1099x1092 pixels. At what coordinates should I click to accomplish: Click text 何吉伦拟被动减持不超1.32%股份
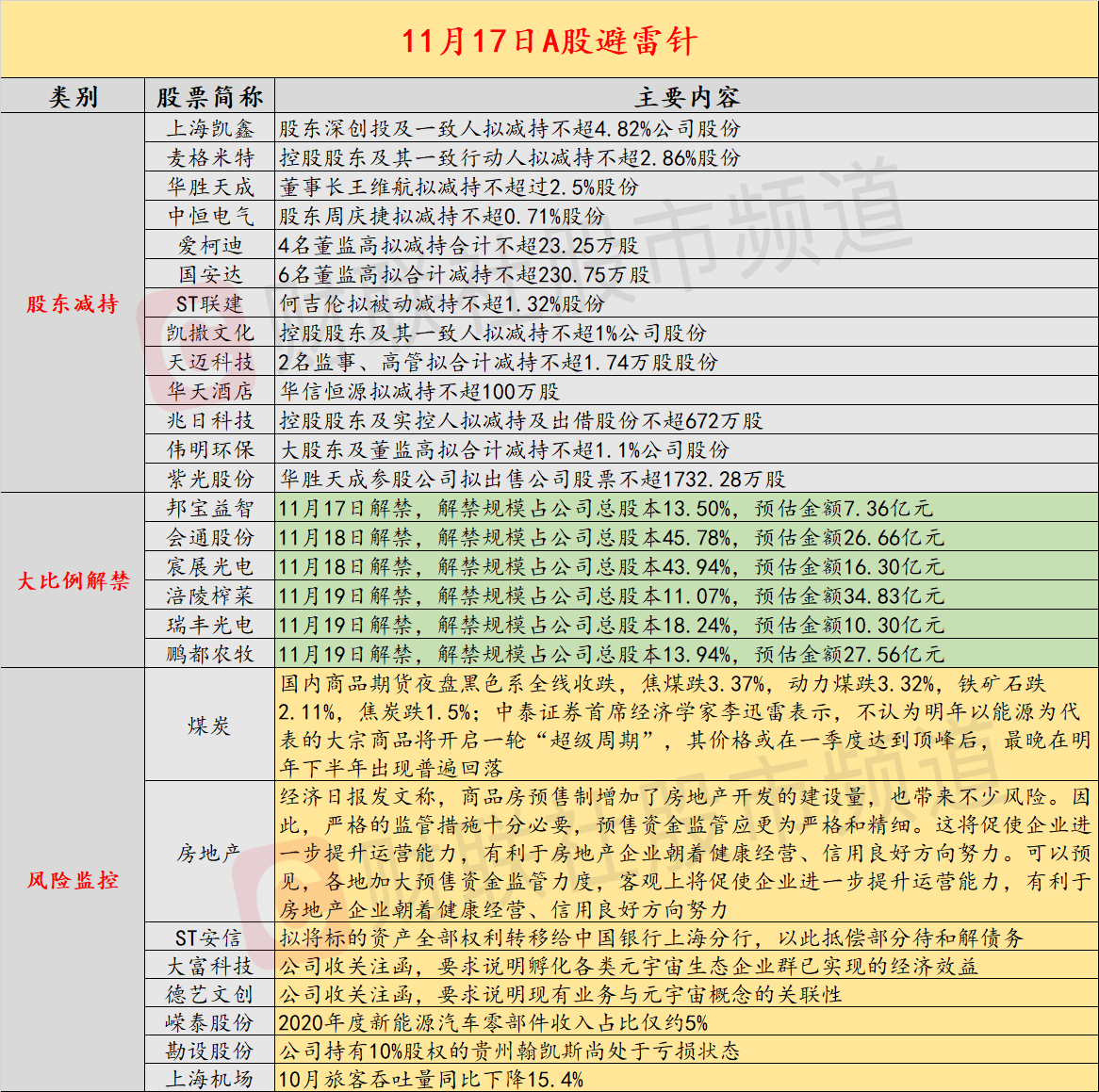441,303
